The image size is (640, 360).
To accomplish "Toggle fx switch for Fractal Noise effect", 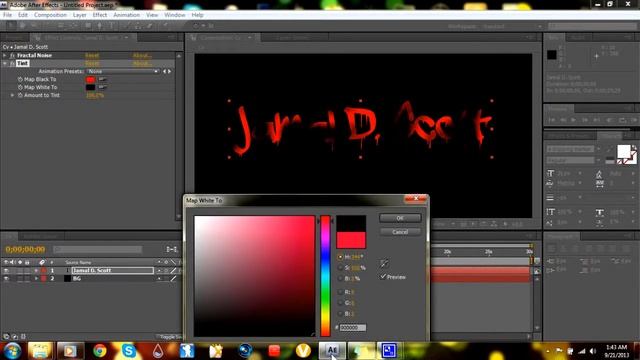I will 12,55.
